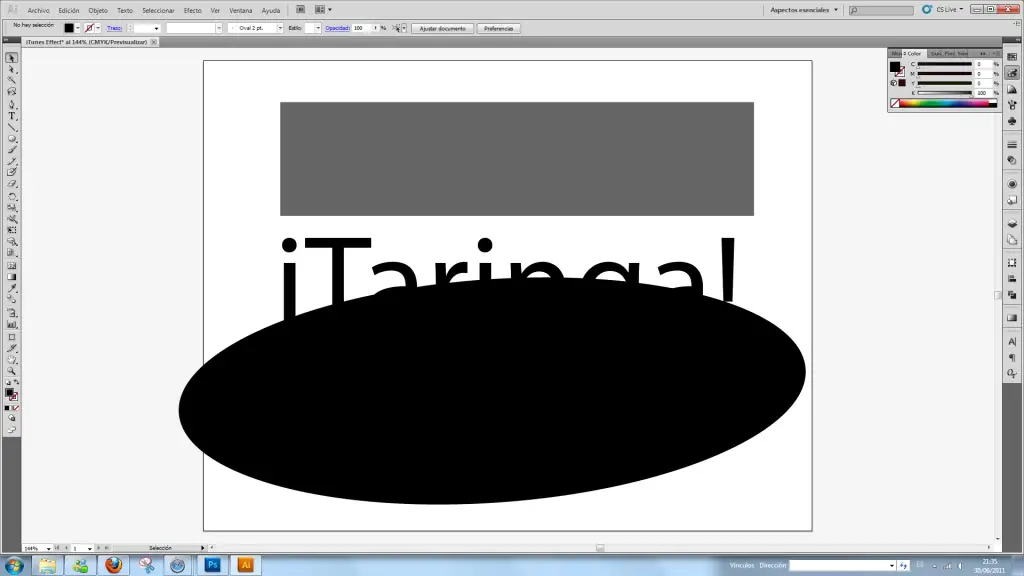Activate the Fill box in Color panel
The image size is (1024, 576).
tap(895, 67)
